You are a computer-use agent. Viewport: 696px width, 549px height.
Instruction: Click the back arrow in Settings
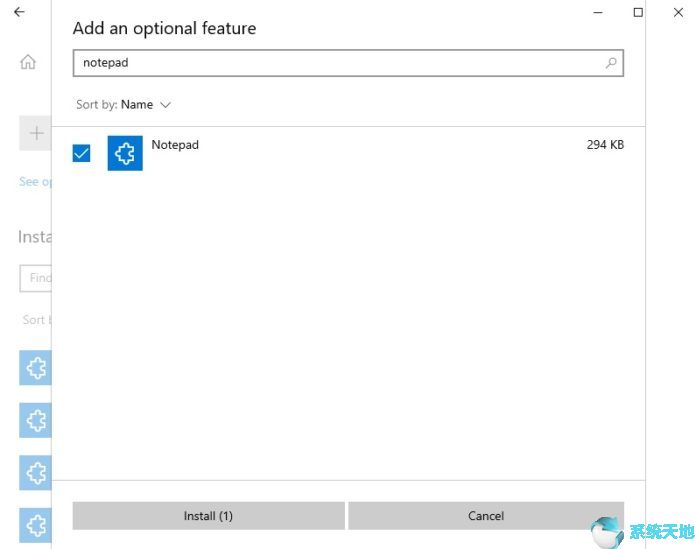pos(19,12)
